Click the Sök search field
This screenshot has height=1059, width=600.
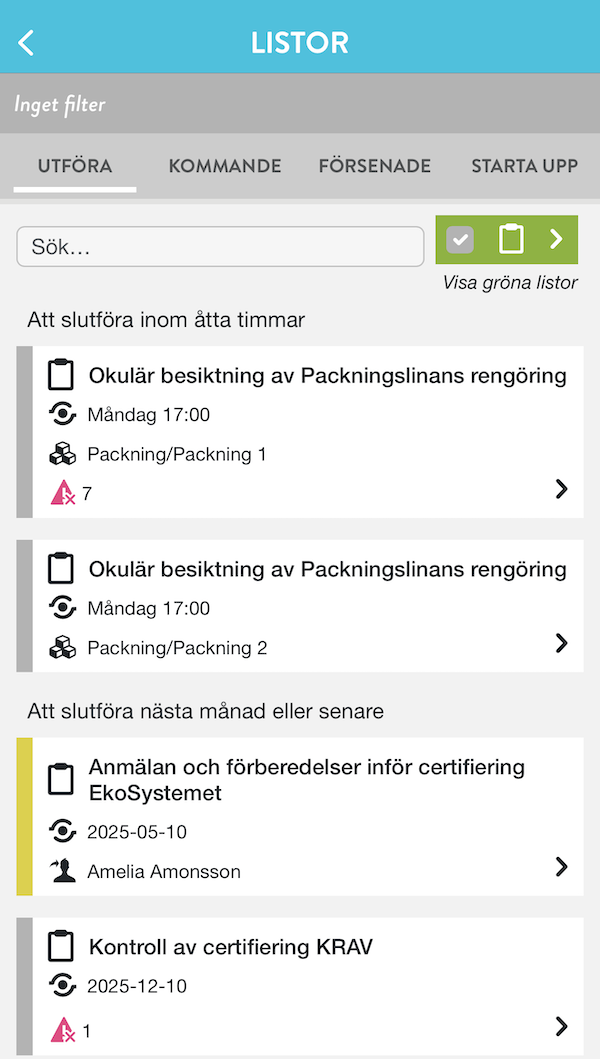(220, 247)
